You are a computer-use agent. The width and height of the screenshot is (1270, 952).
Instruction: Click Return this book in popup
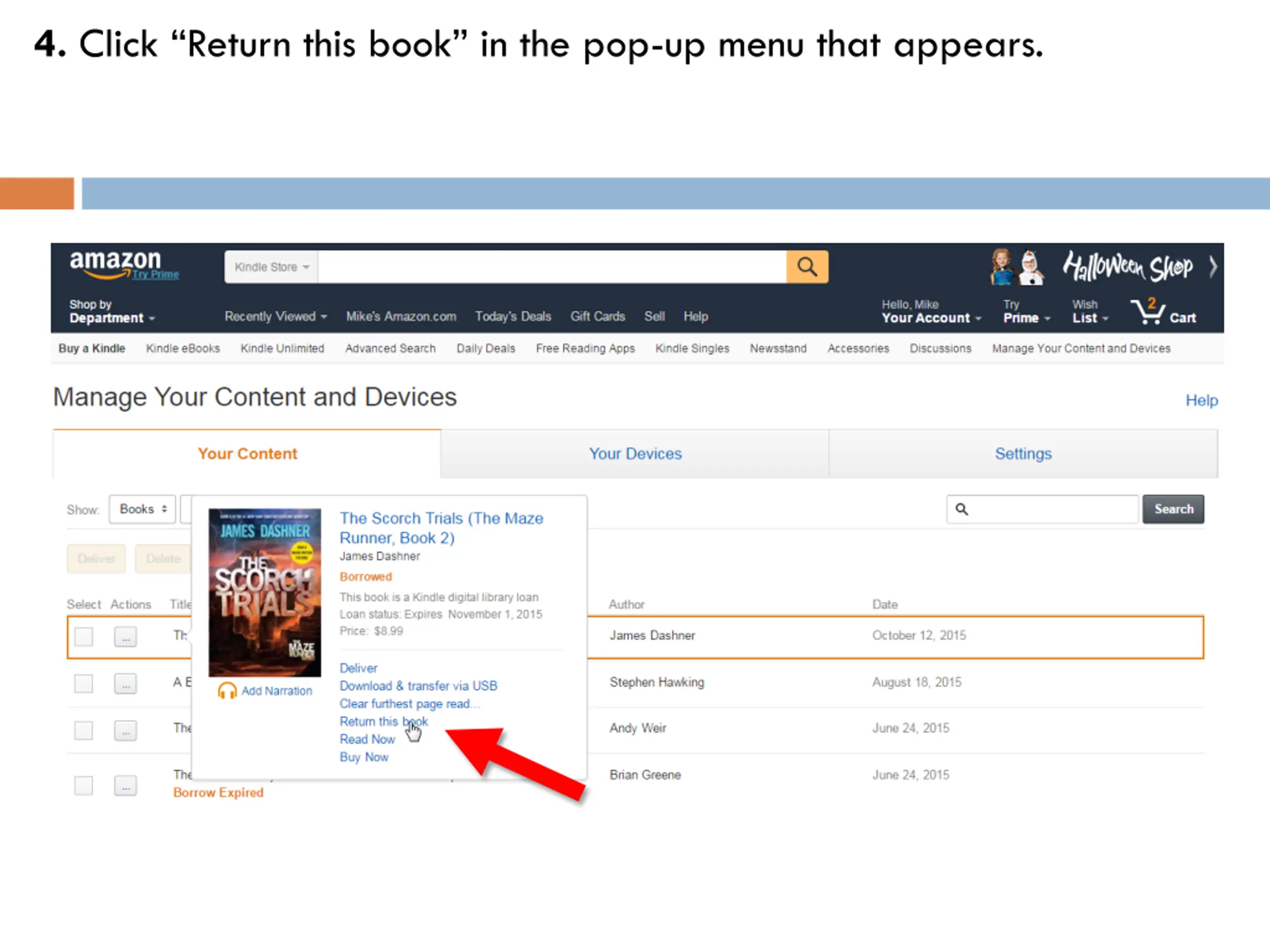383,721
